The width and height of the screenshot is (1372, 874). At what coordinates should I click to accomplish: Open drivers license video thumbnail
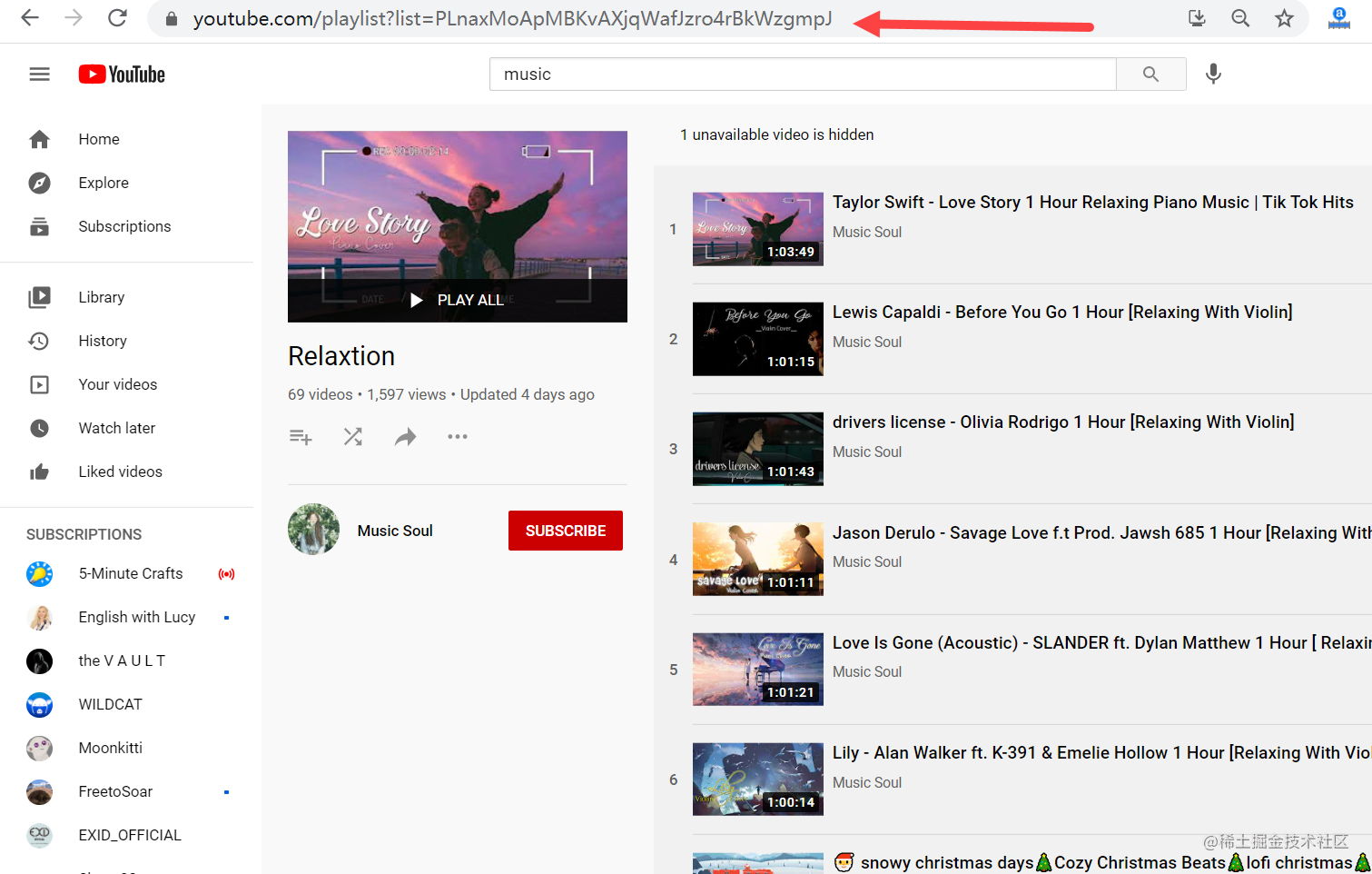[x=758, y=449]
